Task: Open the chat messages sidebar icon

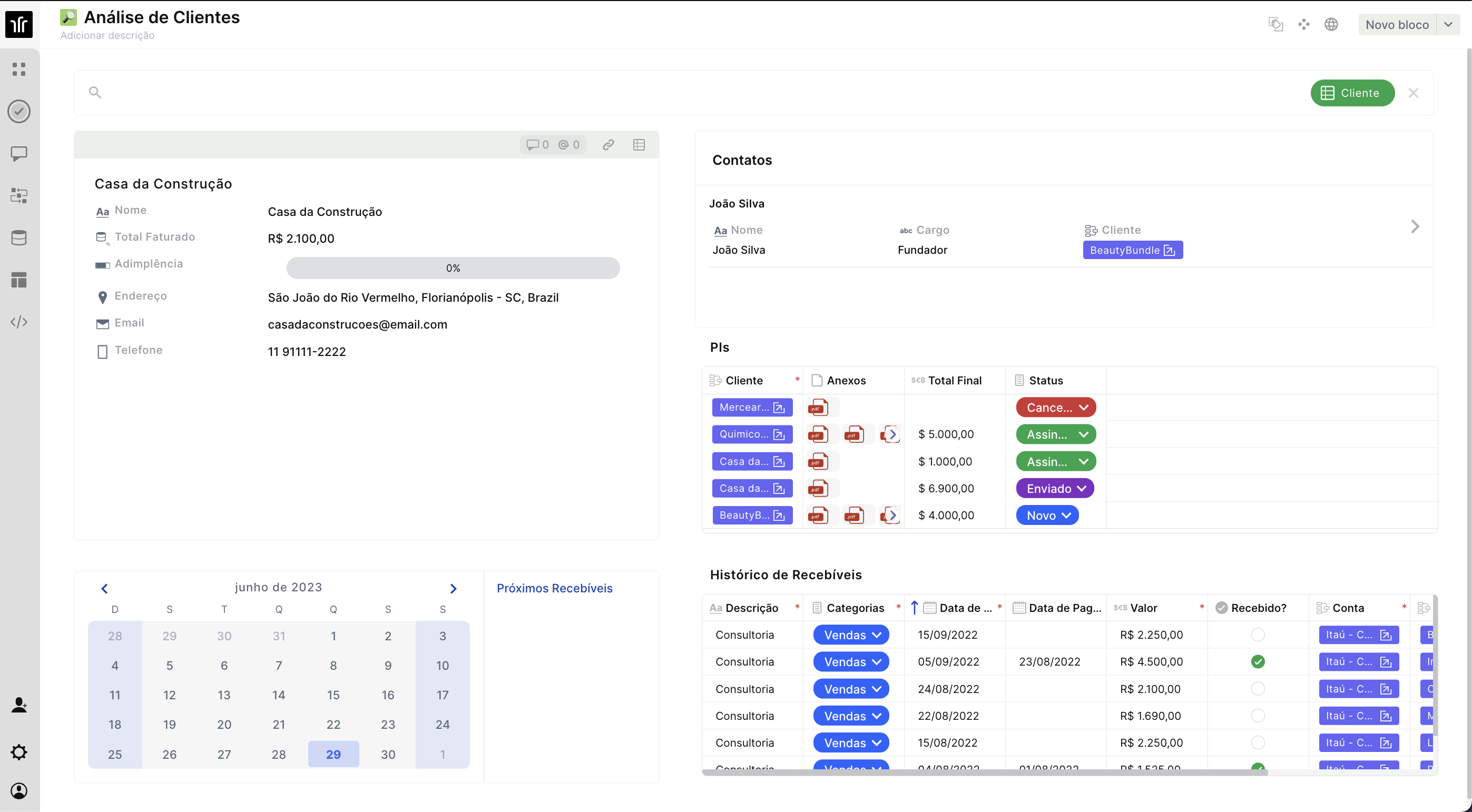Action: 19,154
